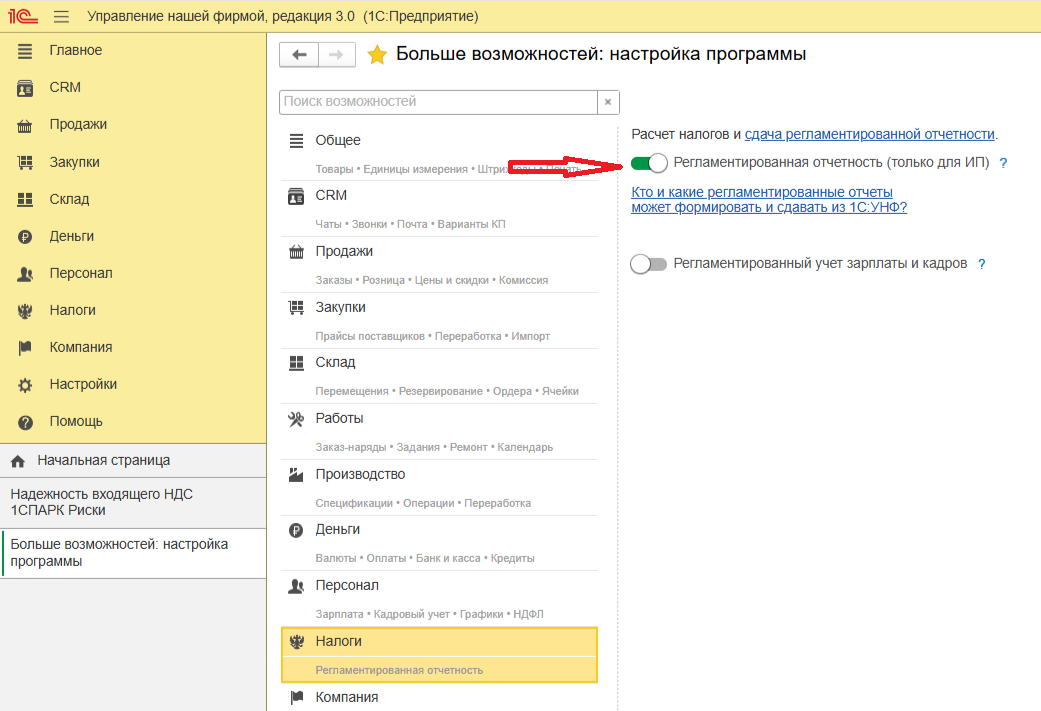Open CRM section in the left sidebar
Screen dimensions: 1041x711
click(65, 87)
